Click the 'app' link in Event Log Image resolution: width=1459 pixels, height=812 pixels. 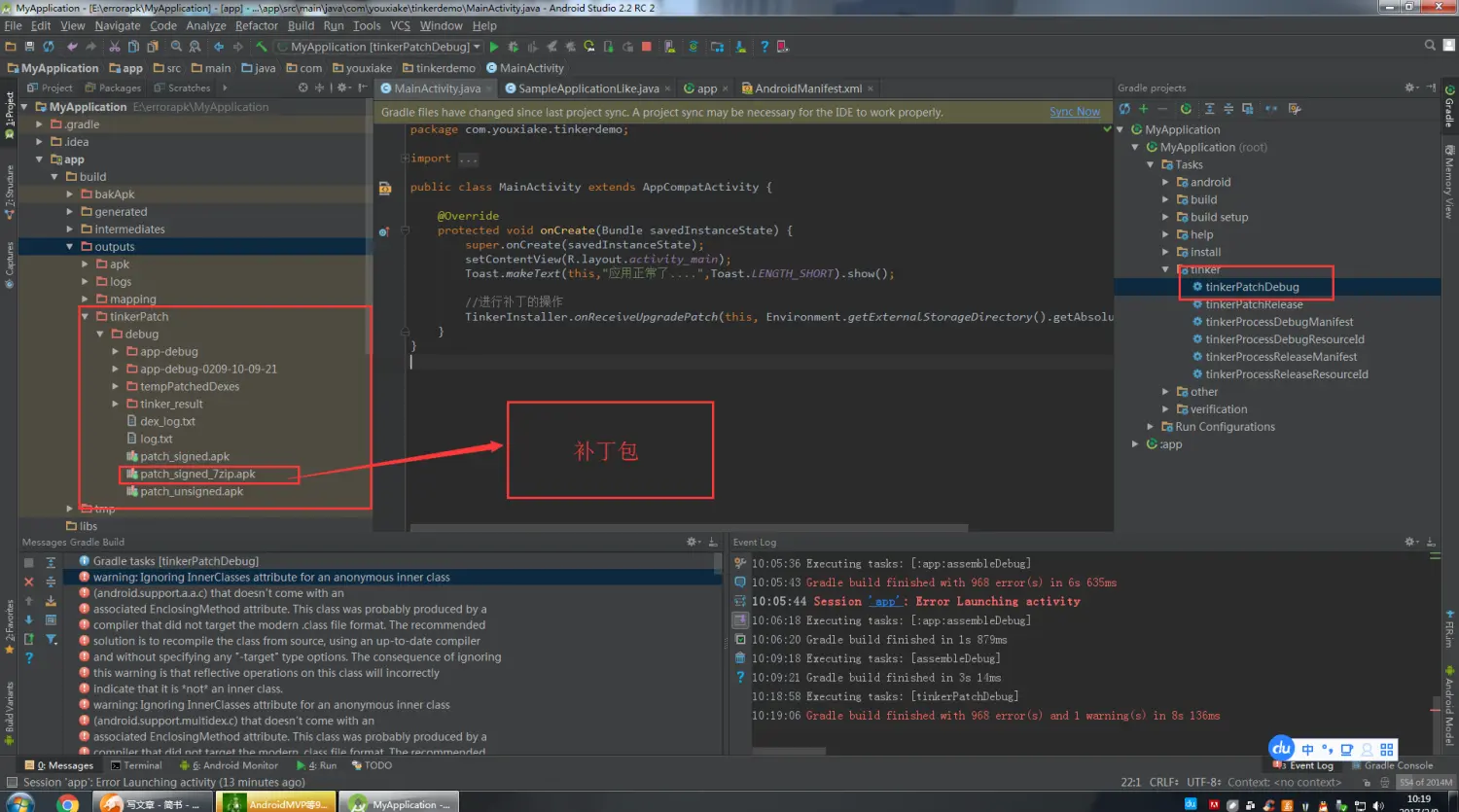884,602
